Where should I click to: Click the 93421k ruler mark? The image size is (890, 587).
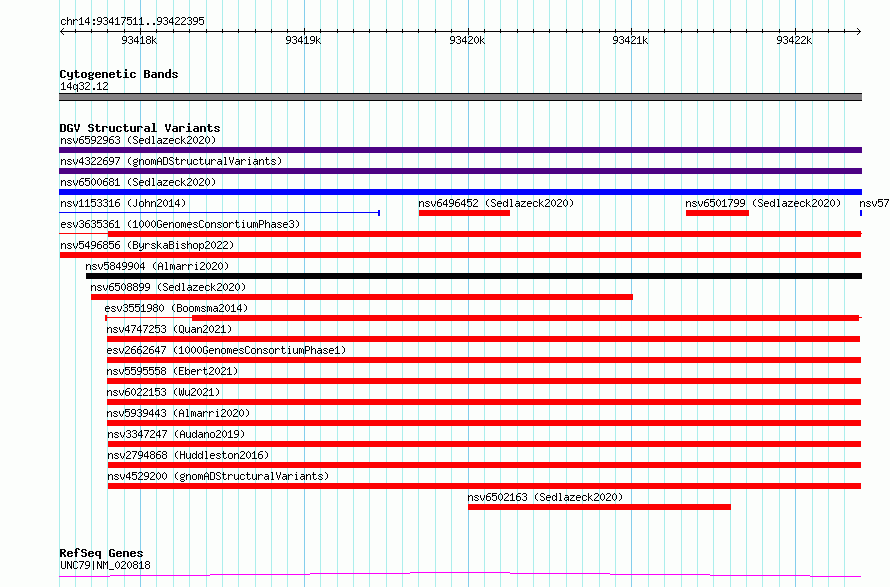(630, 40)
